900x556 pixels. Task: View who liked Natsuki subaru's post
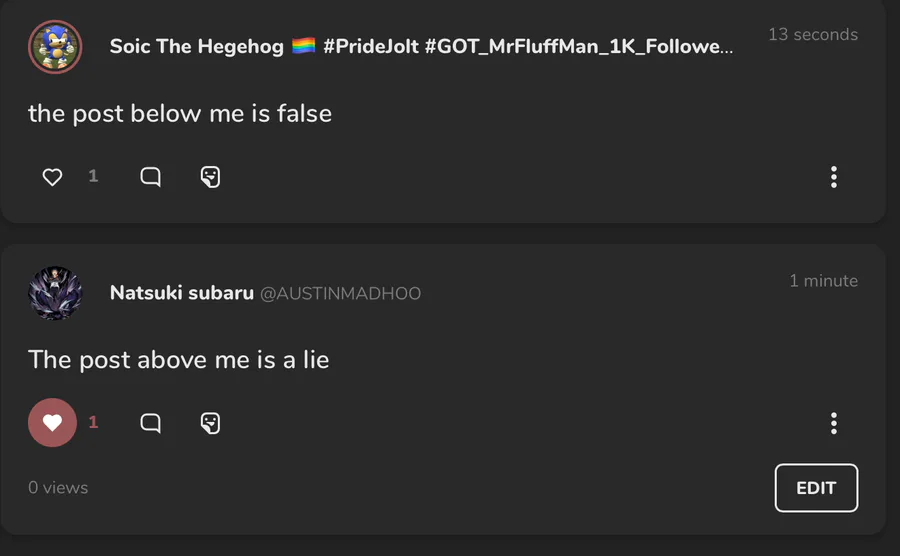[93, 423]
